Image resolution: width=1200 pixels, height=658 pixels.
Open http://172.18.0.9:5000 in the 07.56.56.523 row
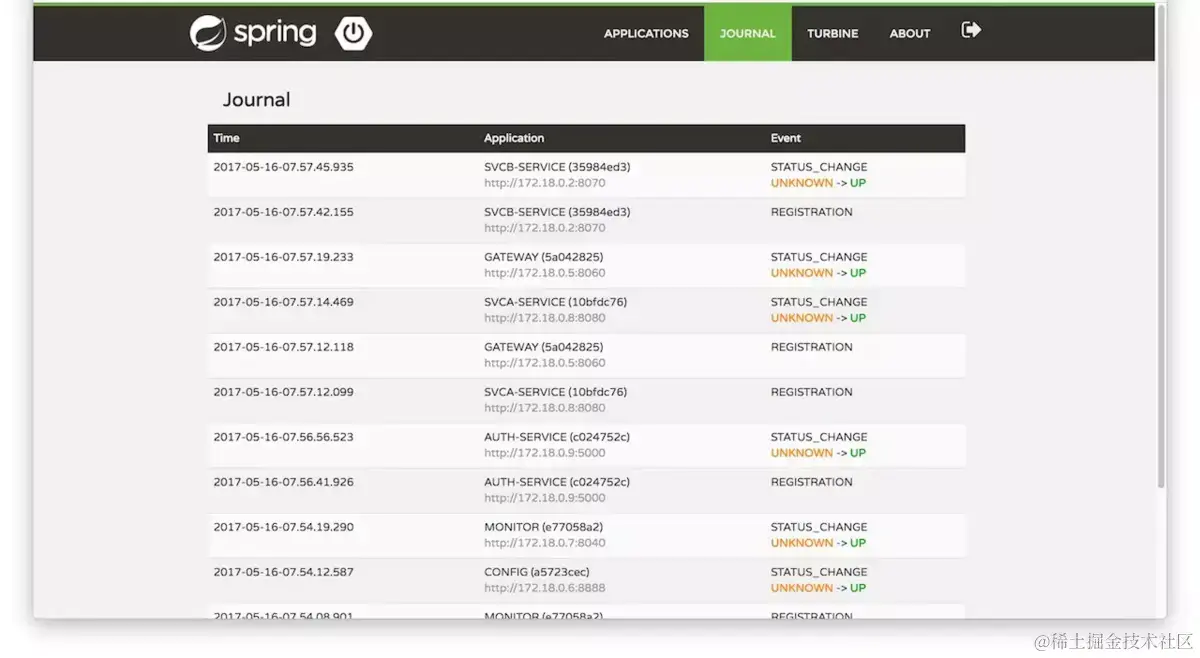pos(545,453)
